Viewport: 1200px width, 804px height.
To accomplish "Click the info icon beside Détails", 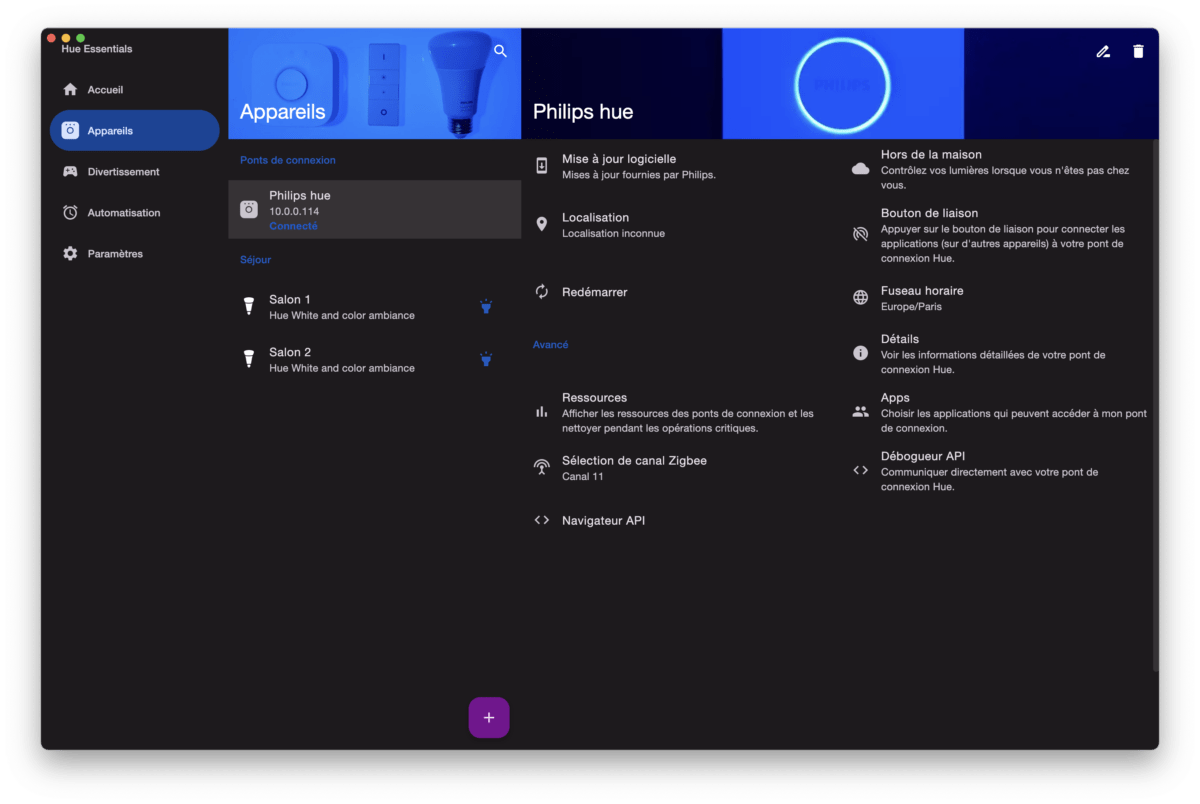I will (x=860, y=353).
